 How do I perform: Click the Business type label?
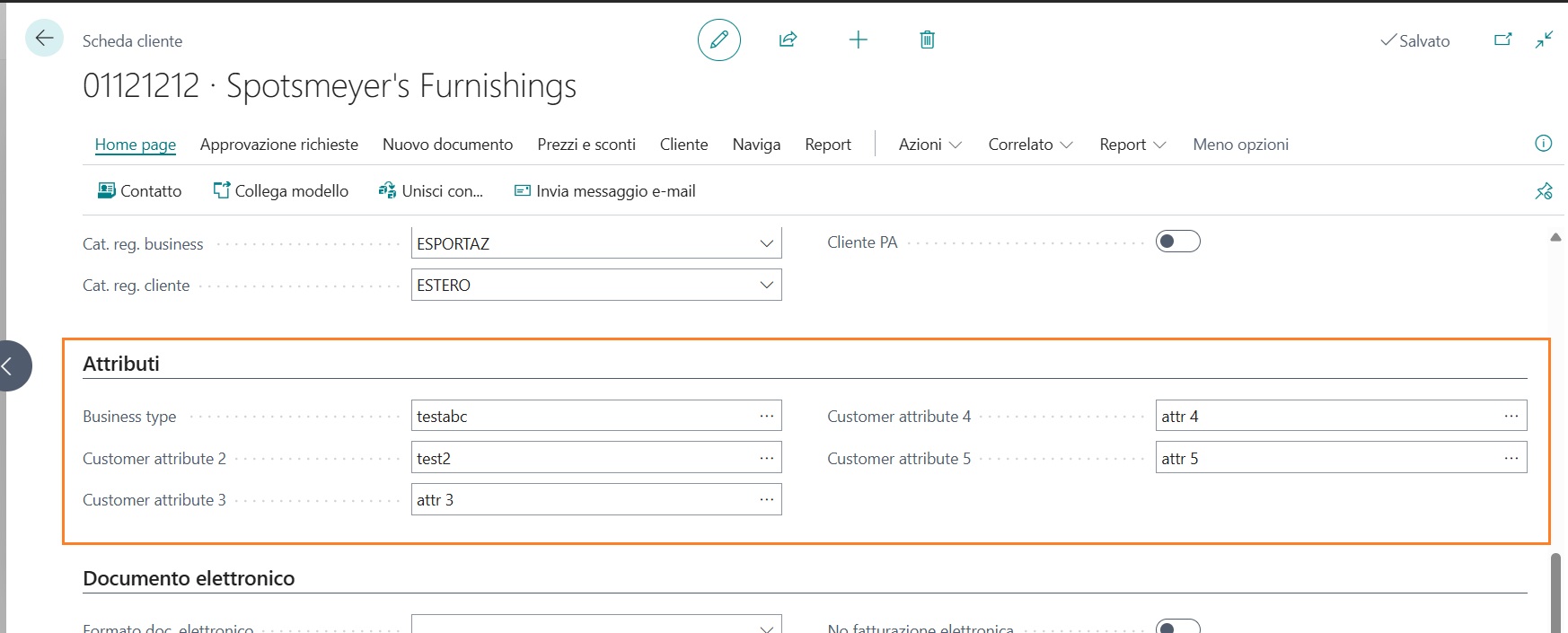129,417
